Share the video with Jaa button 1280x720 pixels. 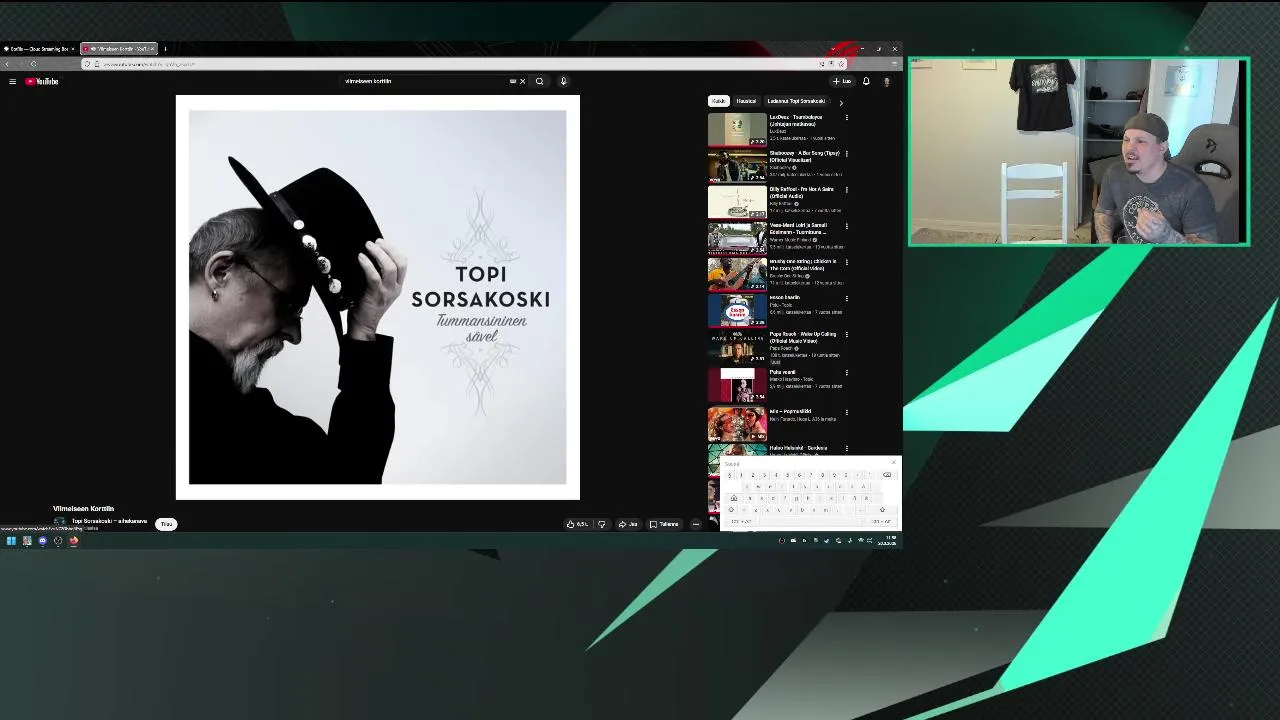[628, 524]
